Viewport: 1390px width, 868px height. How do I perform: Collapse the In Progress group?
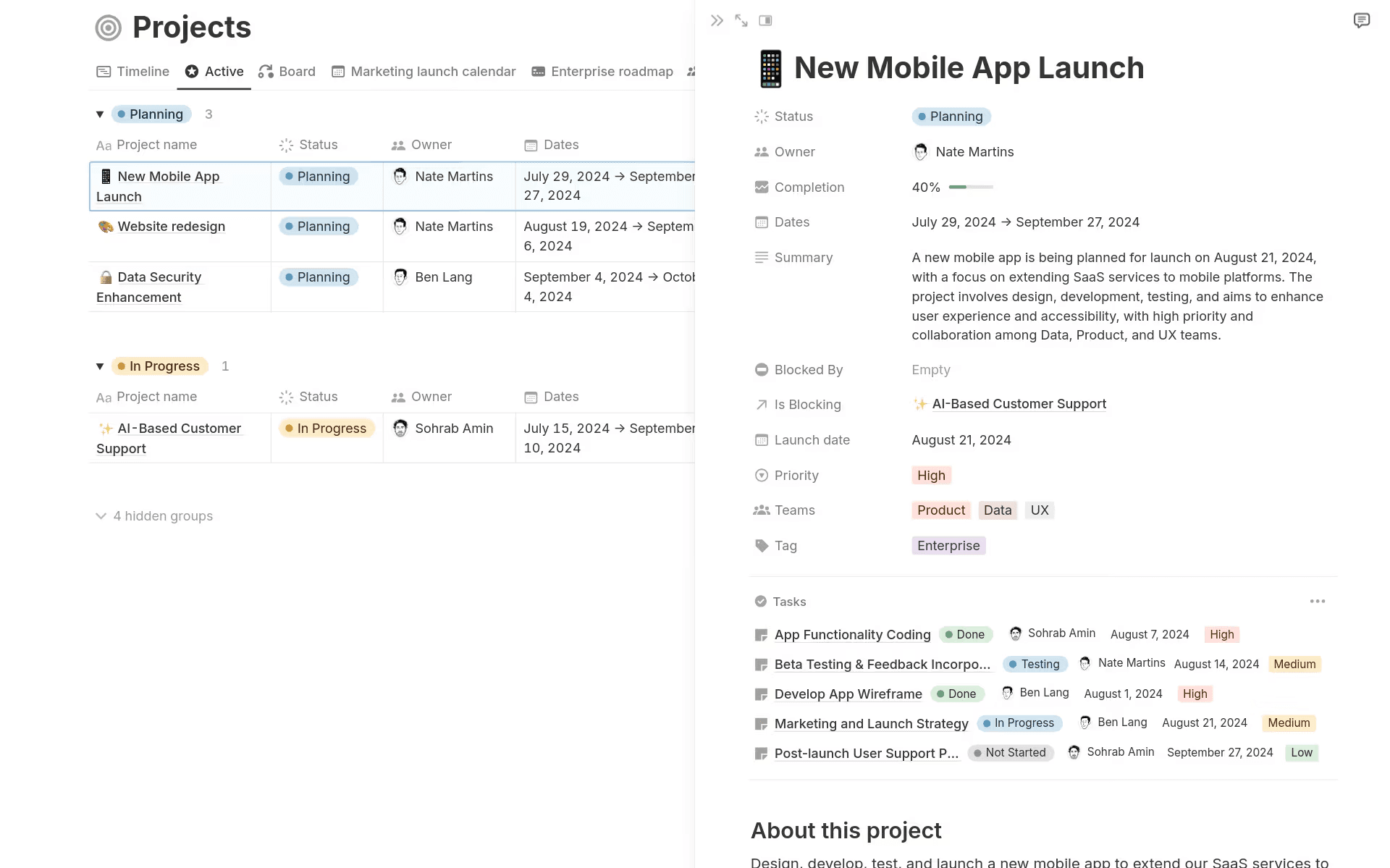pos(100,366)
